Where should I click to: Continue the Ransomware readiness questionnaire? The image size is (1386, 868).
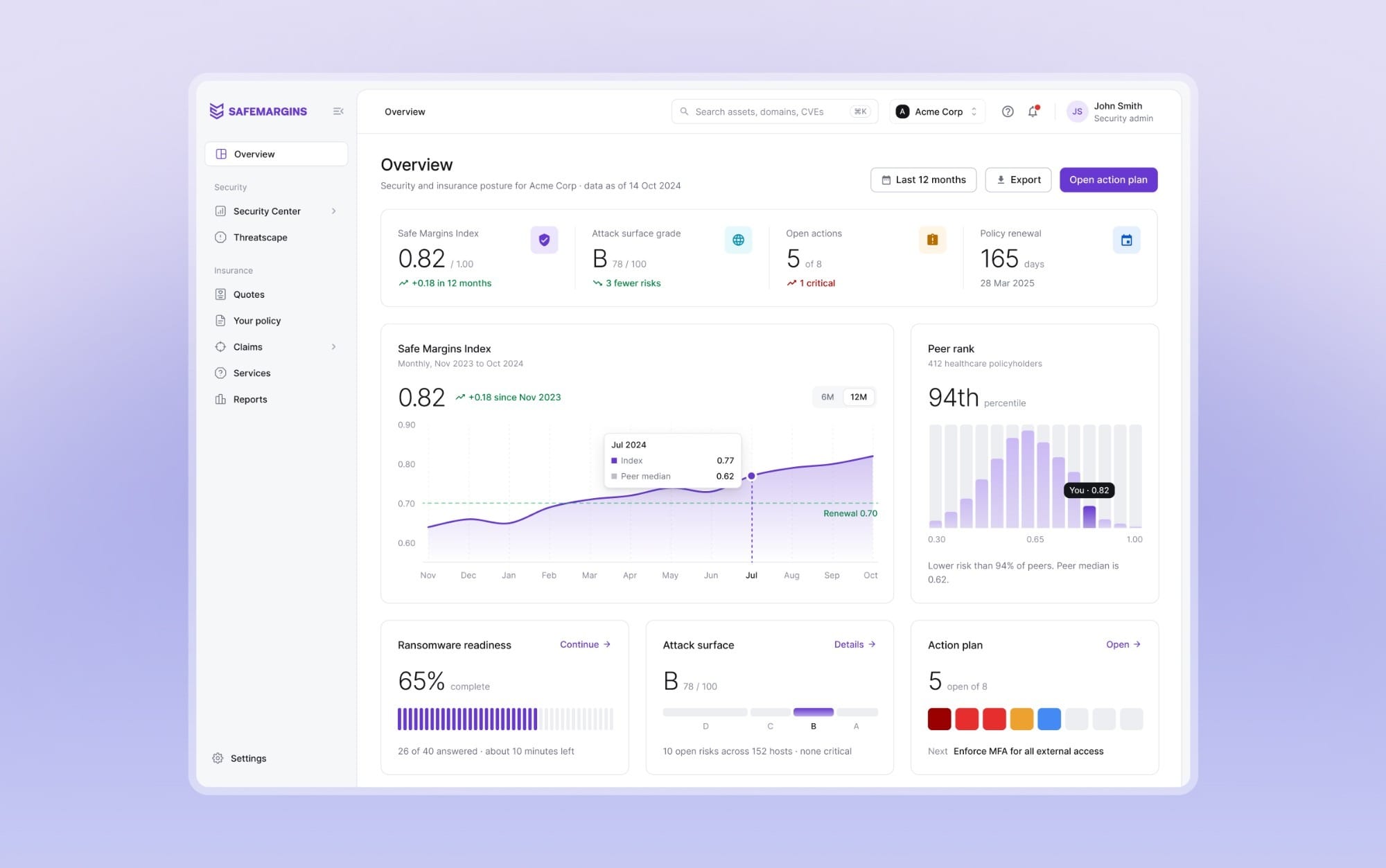[585, 644]
